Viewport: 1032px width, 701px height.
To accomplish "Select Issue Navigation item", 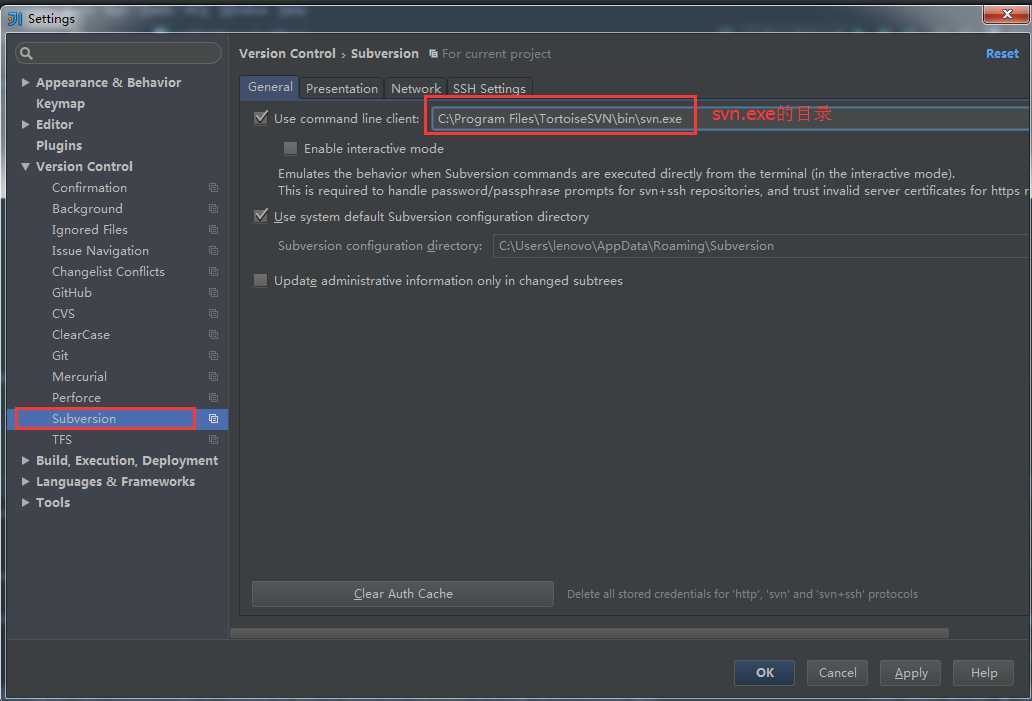I will pos(101,251).
